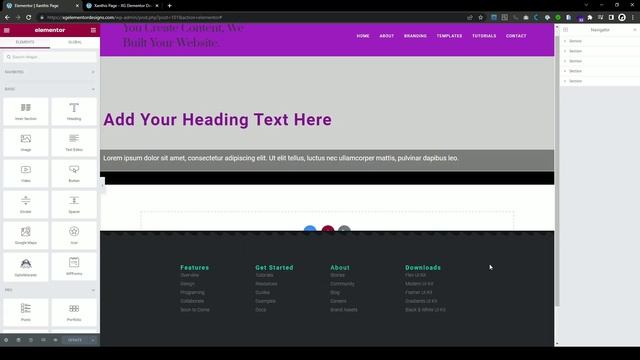The width and height of the screenshot is (640, 360).
Task: Select the Divider widget
Action: [x=26, y=204]
